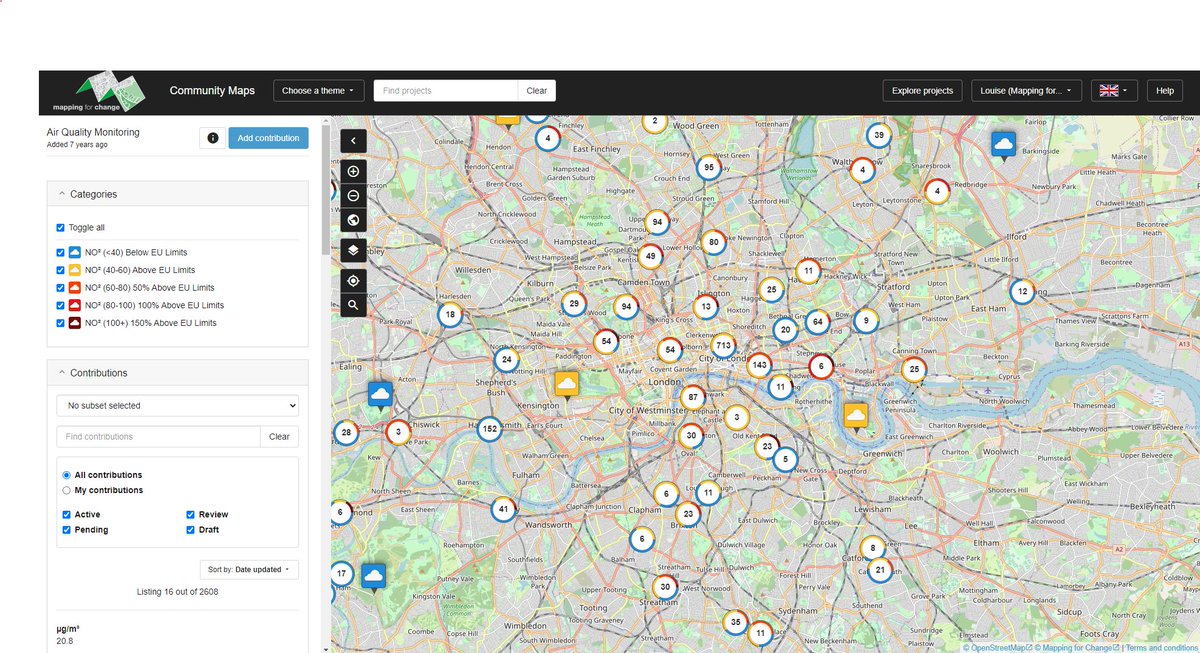Open the 713 cluster marker
1200x653 pixels.
[x=723, y=346]
